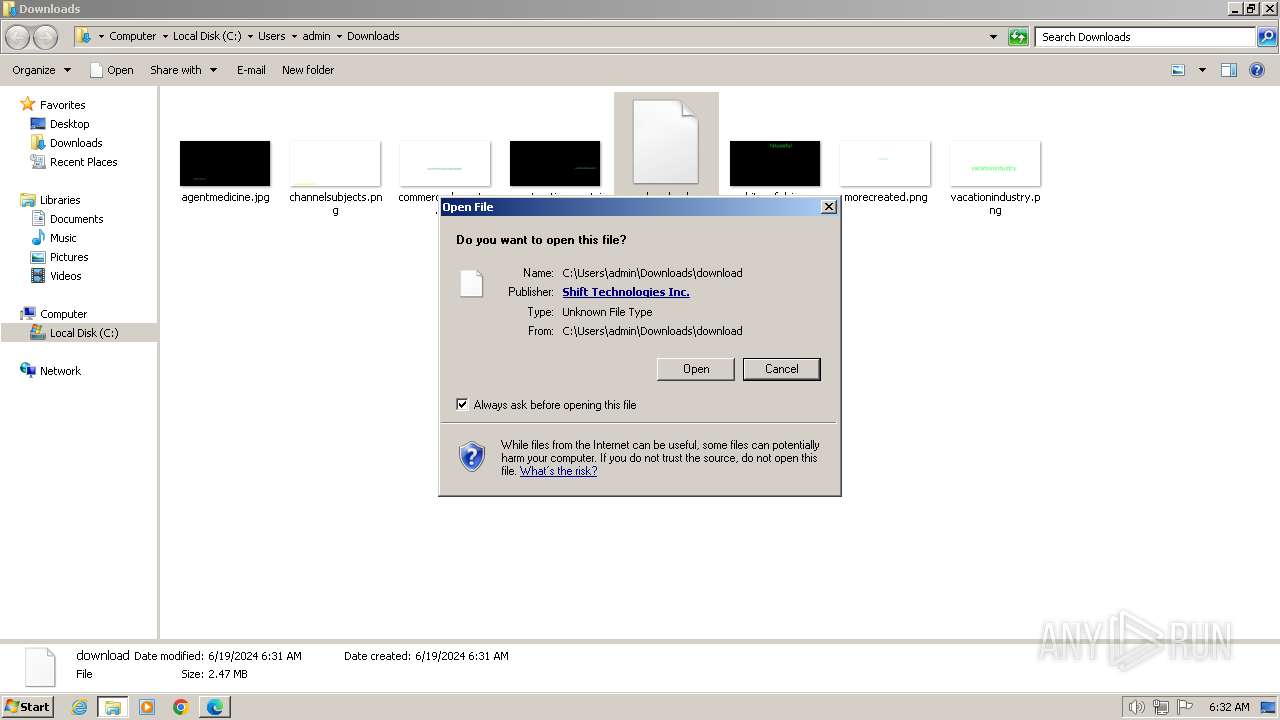Select Favorites in the navigation pane
1280x720 pixels.
click(62, 105)
